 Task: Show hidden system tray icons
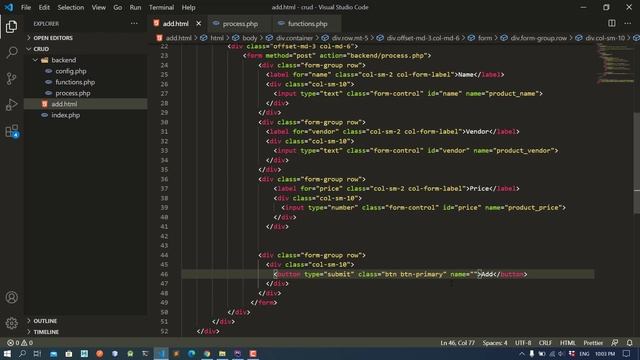[522, 353]
